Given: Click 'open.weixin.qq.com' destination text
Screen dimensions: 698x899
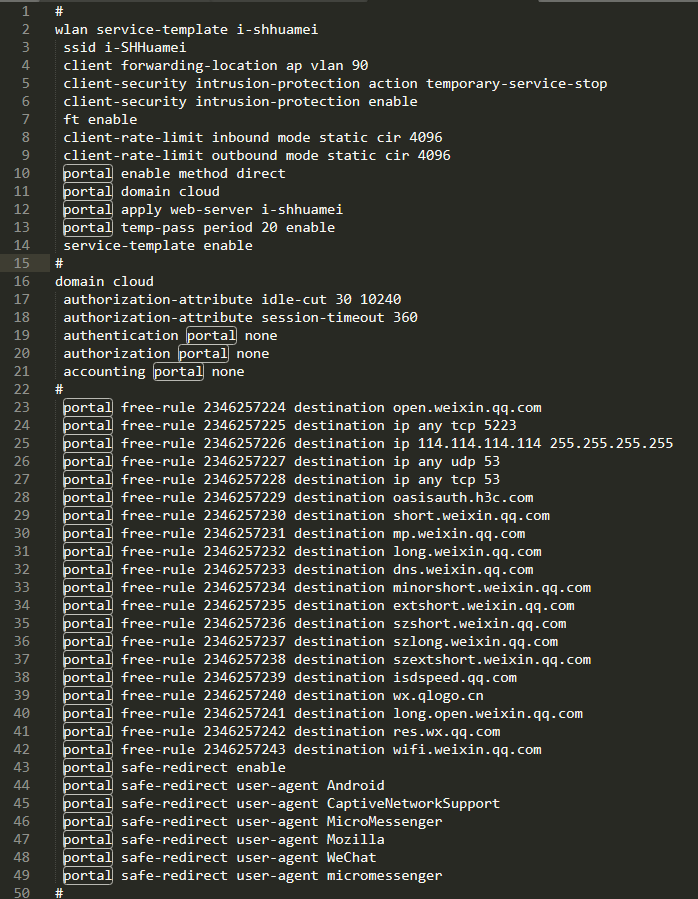Looking at the screenshot, I should pos(467,408).
